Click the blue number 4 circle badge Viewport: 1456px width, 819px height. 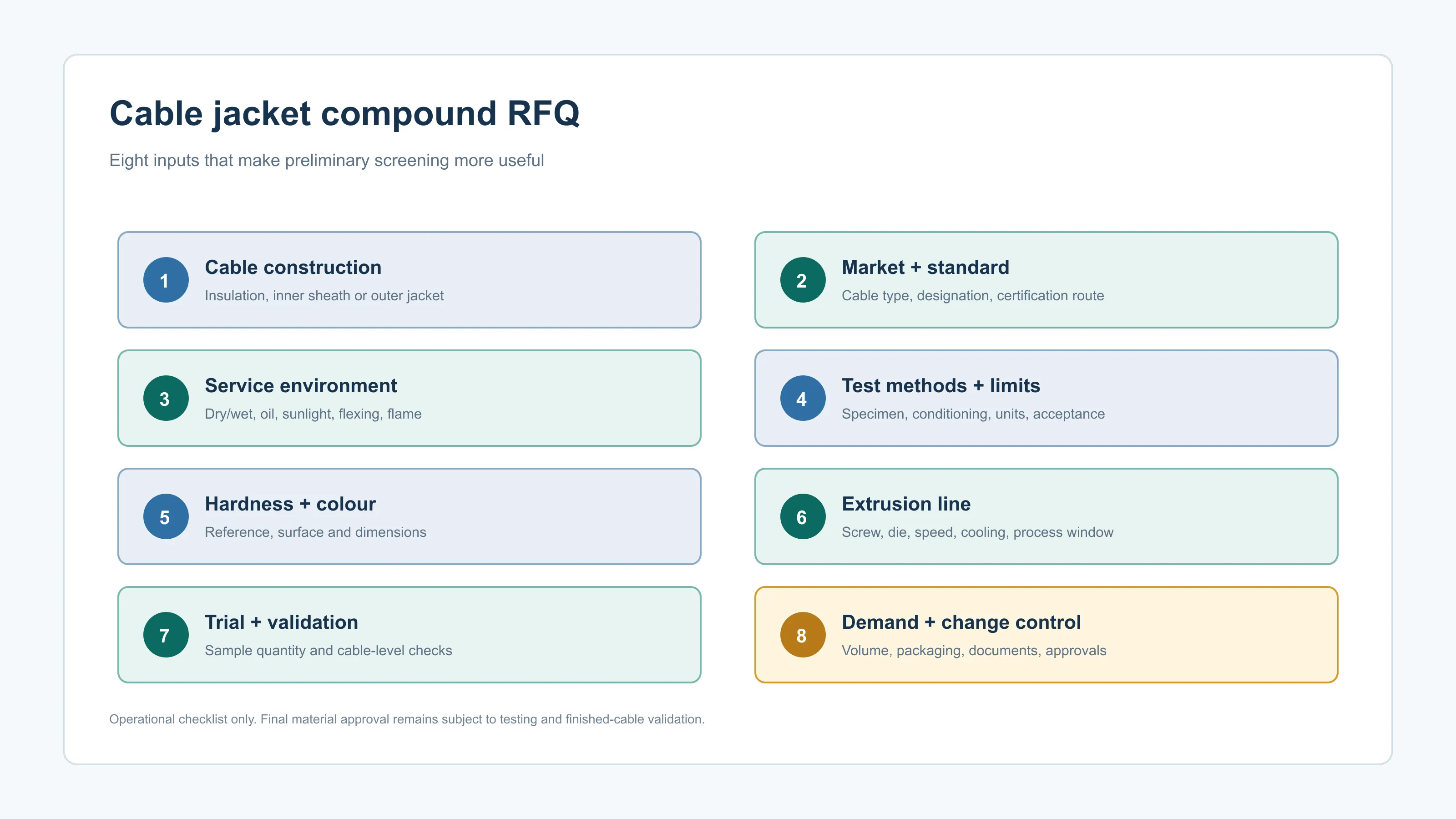pyautogui.click(x=803, y=398)
